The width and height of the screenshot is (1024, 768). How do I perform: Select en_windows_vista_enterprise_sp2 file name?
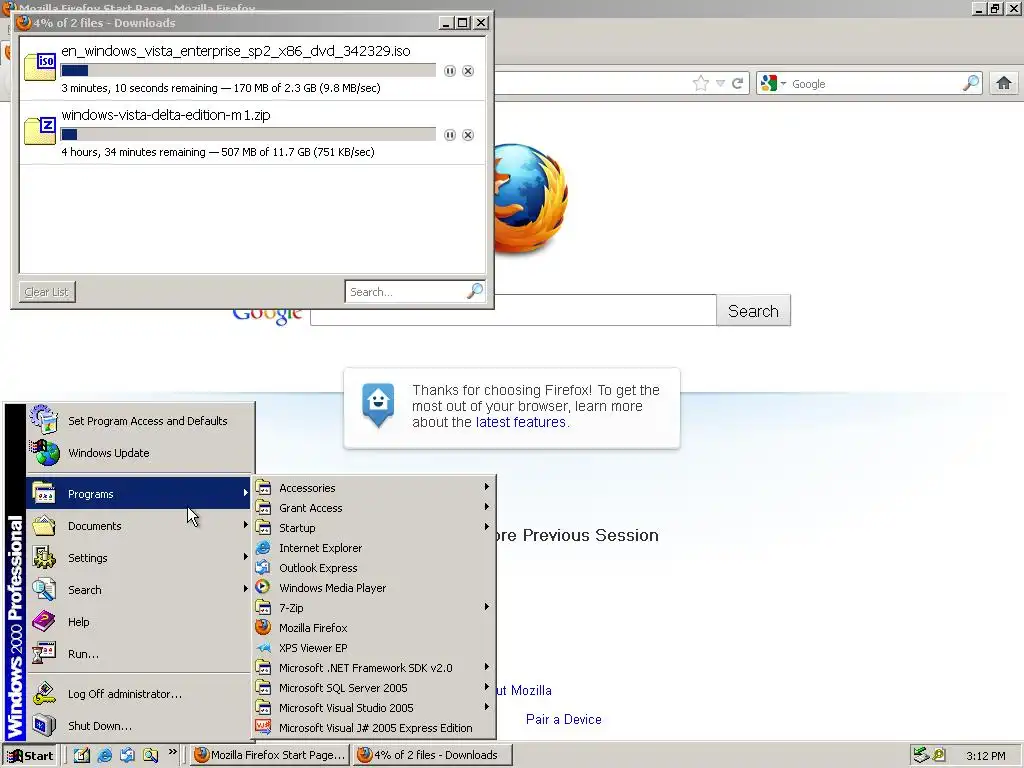point(236,51)
